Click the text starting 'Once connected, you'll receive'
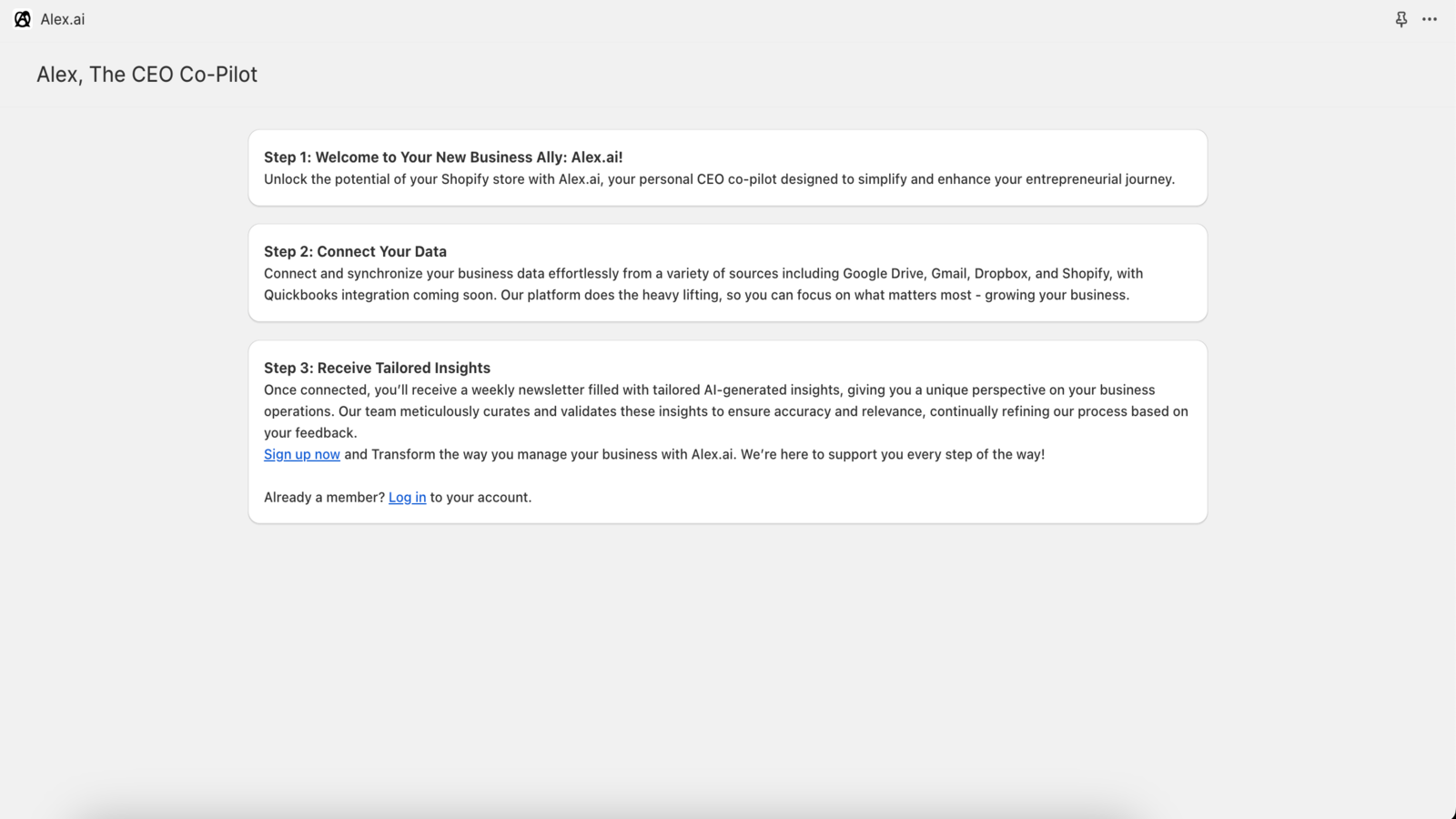 (x=726, y=411)
